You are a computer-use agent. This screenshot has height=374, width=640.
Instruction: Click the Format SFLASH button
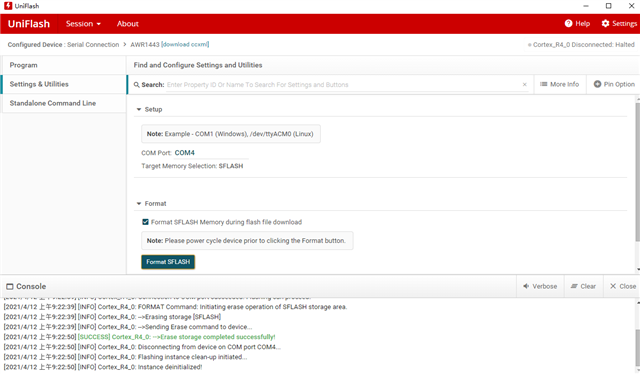click(168, 262)
